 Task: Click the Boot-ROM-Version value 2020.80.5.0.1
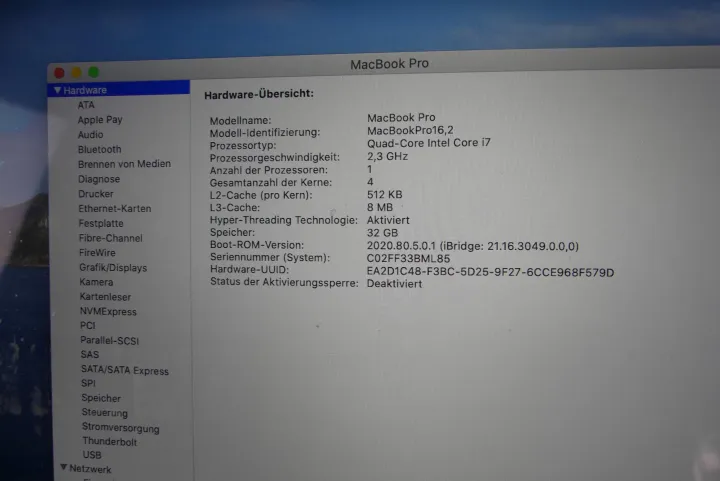[x=472, y=246]
